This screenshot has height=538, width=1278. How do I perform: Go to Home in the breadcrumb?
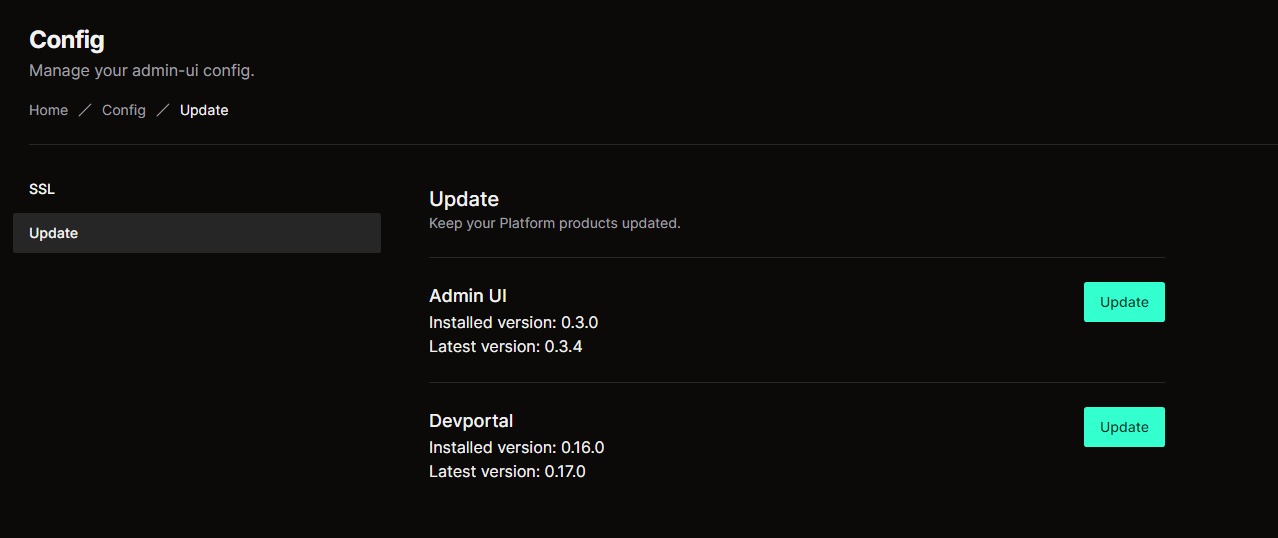pos(48,110)
